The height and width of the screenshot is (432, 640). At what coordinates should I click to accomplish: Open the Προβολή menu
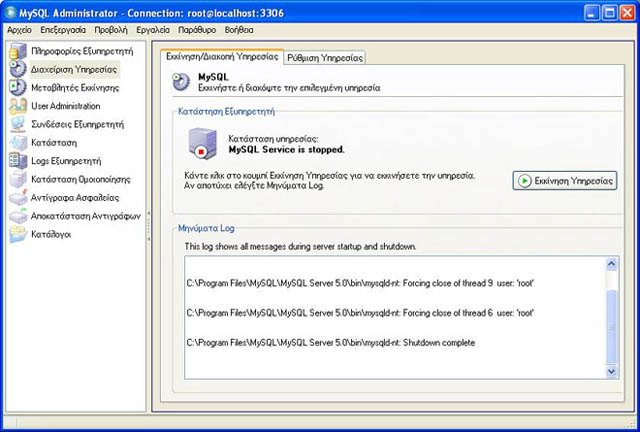click(x=111, y=30)
